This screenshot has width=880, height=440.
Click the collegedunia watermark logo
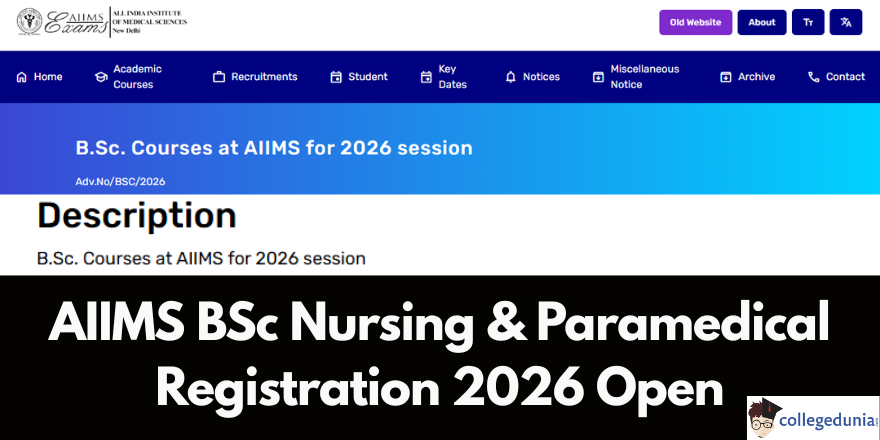click(813, 418)
